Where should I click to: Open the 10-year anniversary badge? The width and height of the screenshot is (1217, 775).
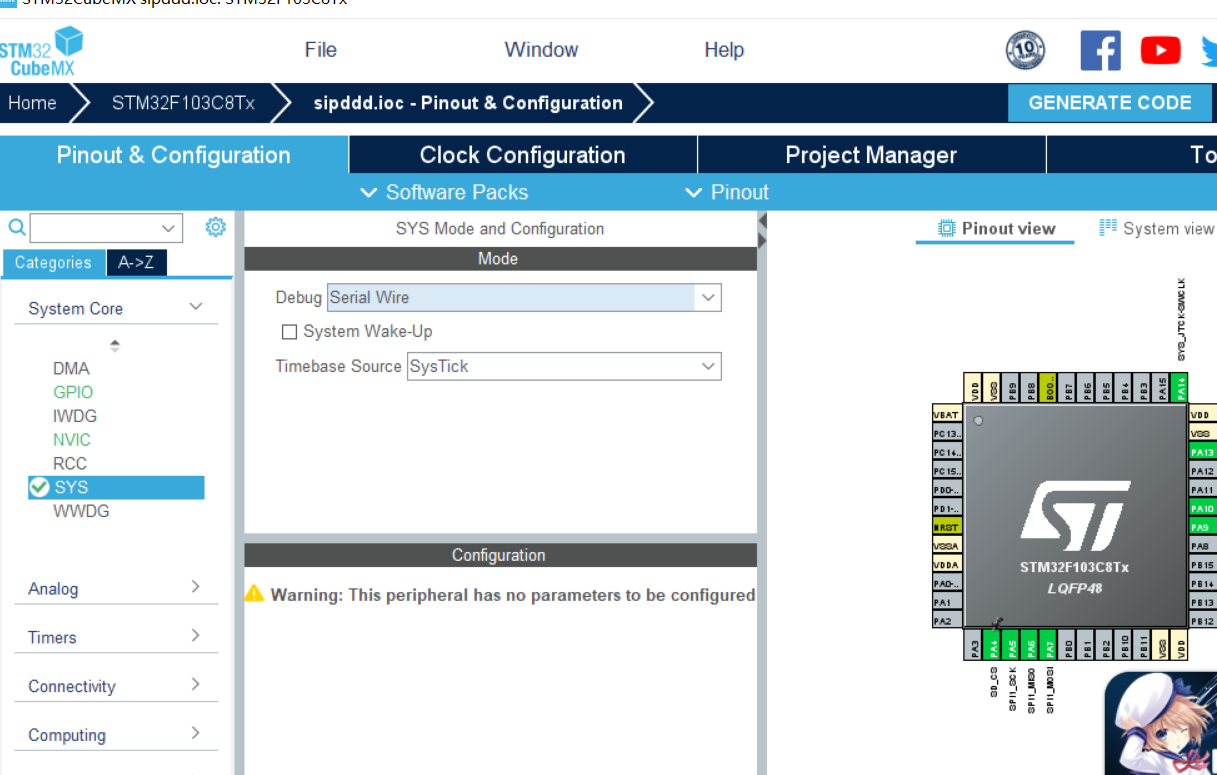pos(1025,50)
